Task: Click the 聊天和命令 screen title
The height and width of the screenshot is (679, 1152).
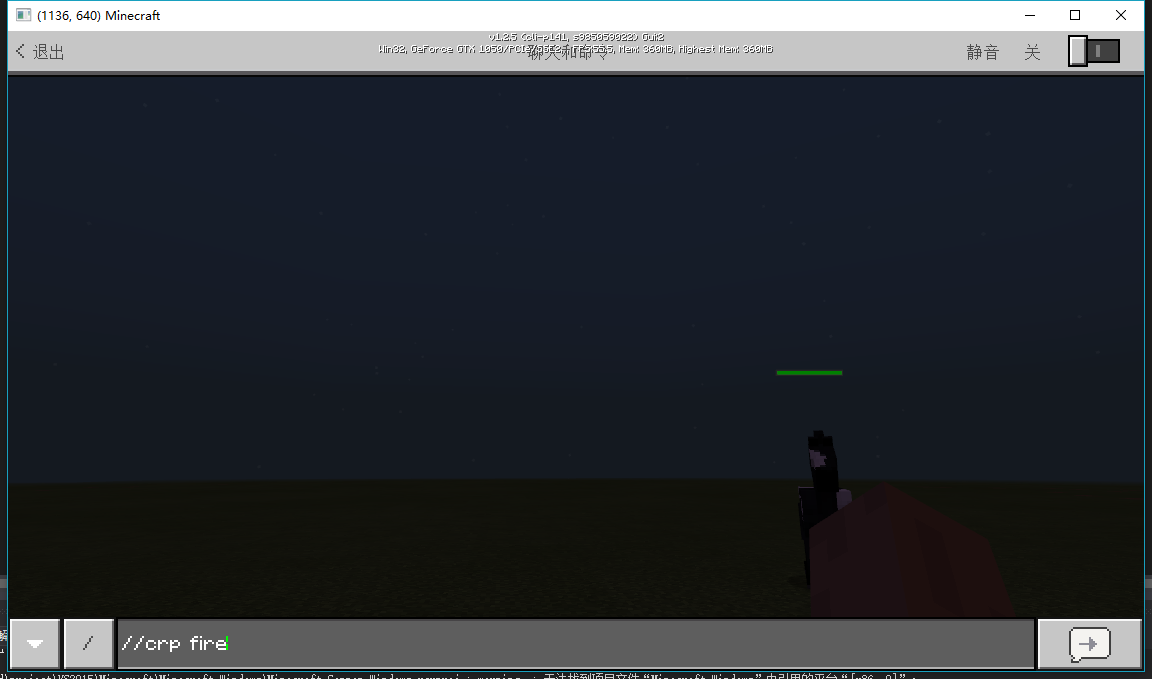Action: click(x=567, y=54)
